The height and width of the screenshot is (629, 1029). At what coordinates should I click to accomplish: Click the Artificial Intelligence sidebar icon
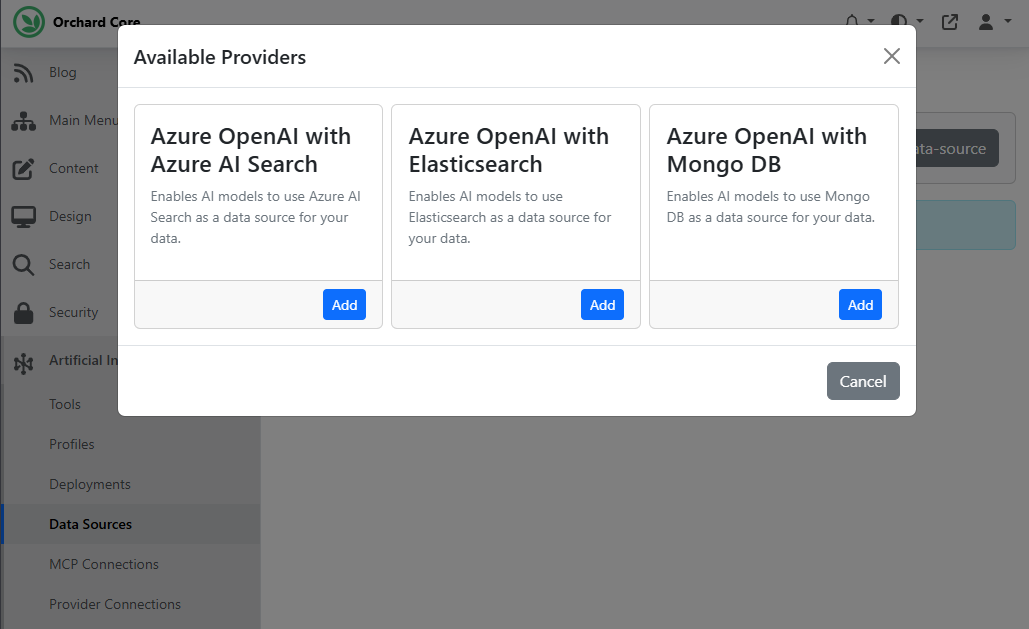tap(24, 363)
